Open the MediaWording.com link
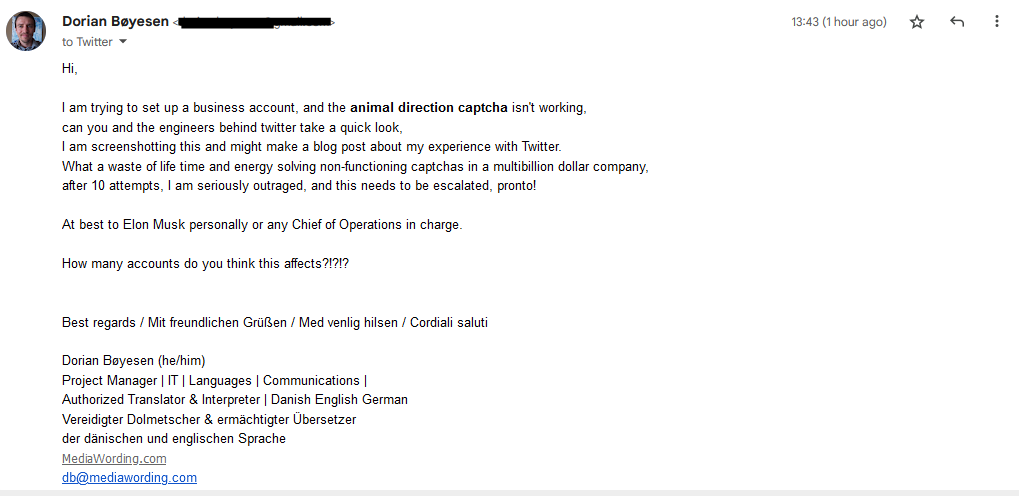Image resolution: width=1019 pixels, height=496 pixels. tap(114, 458)
